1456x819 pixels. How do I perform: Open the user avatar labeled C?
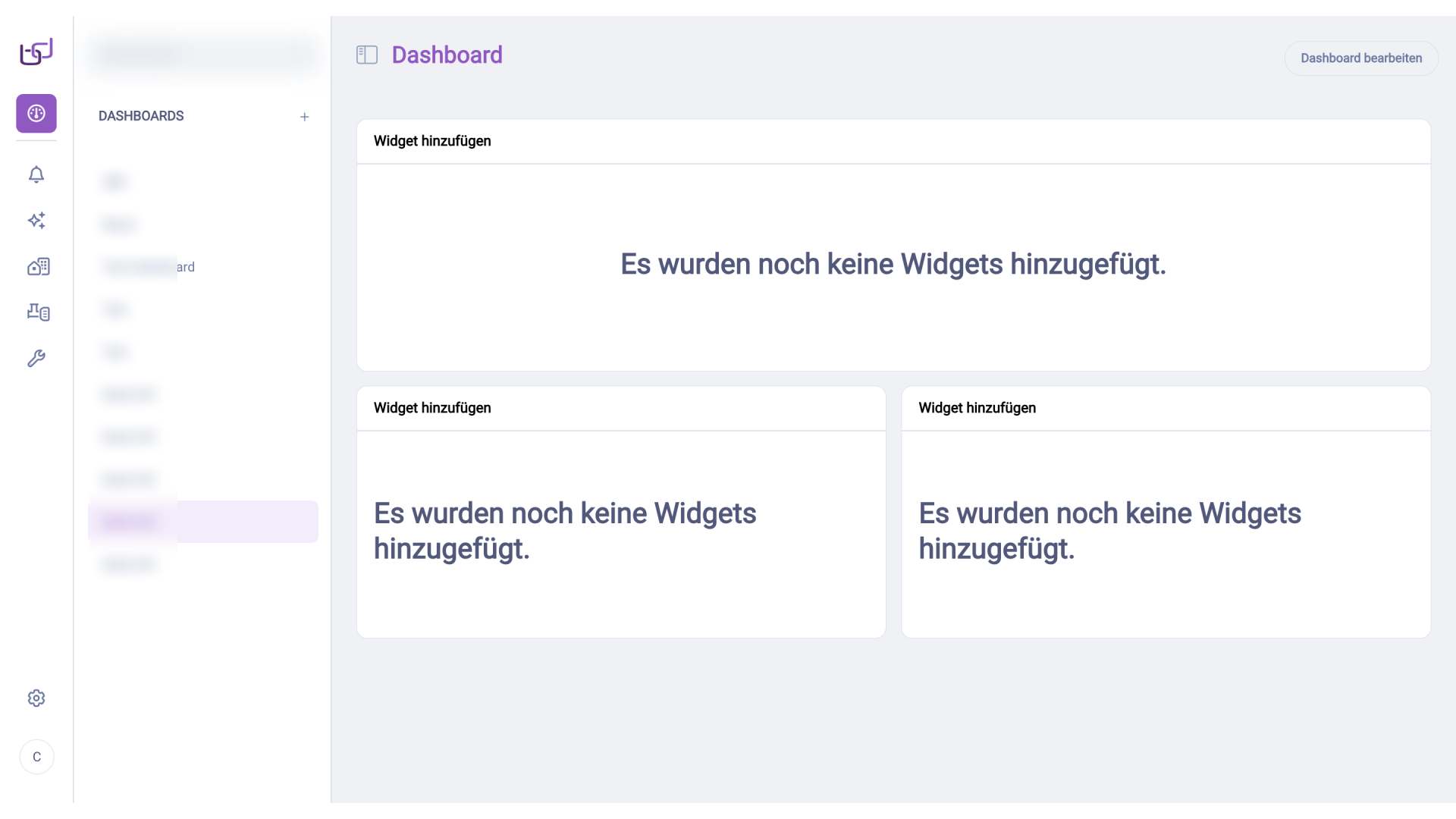[x=36, y=757]
